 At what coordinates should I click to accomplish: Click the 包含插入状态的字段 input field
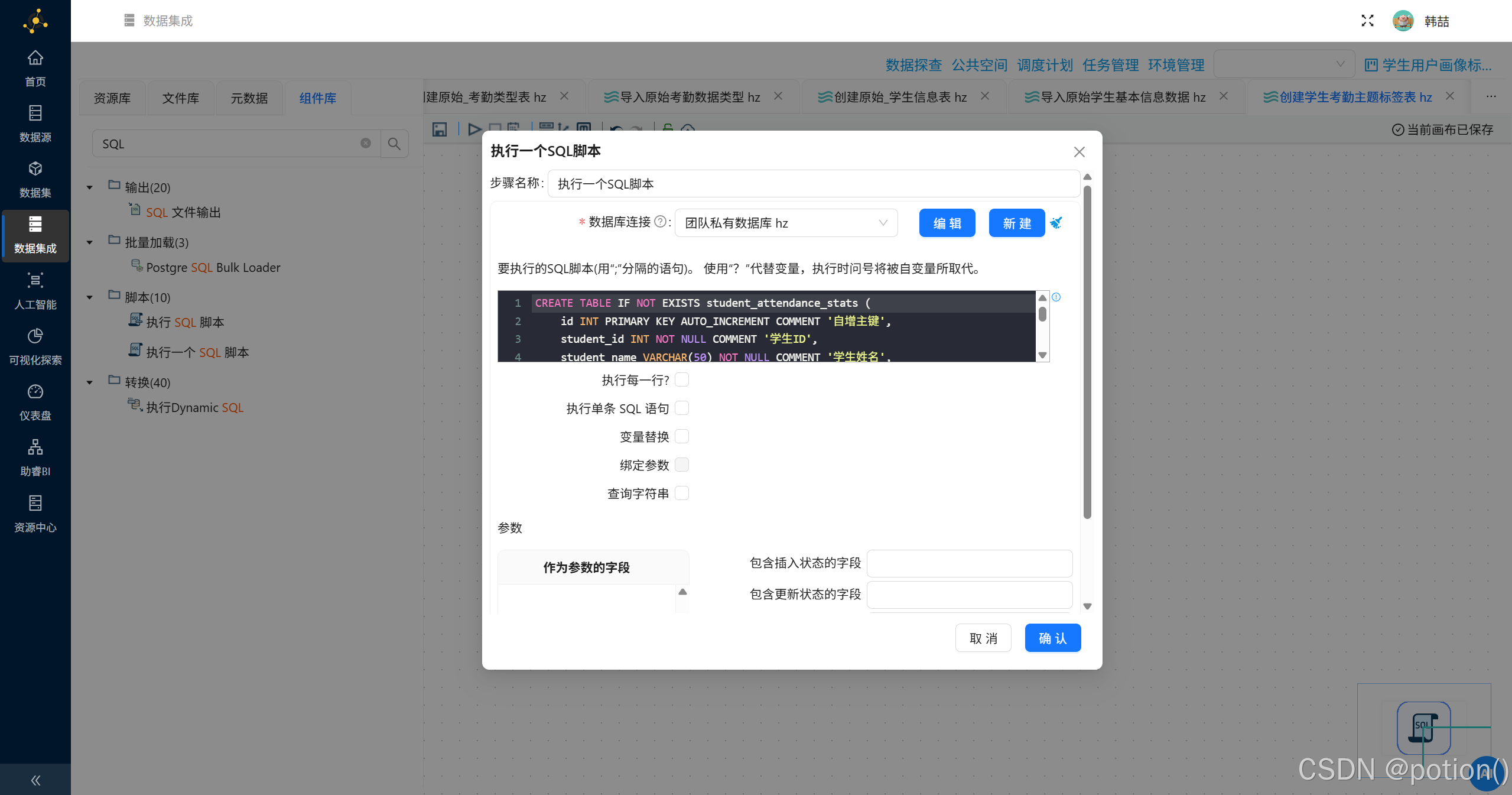pyautogui.click(x=970, y=563)
